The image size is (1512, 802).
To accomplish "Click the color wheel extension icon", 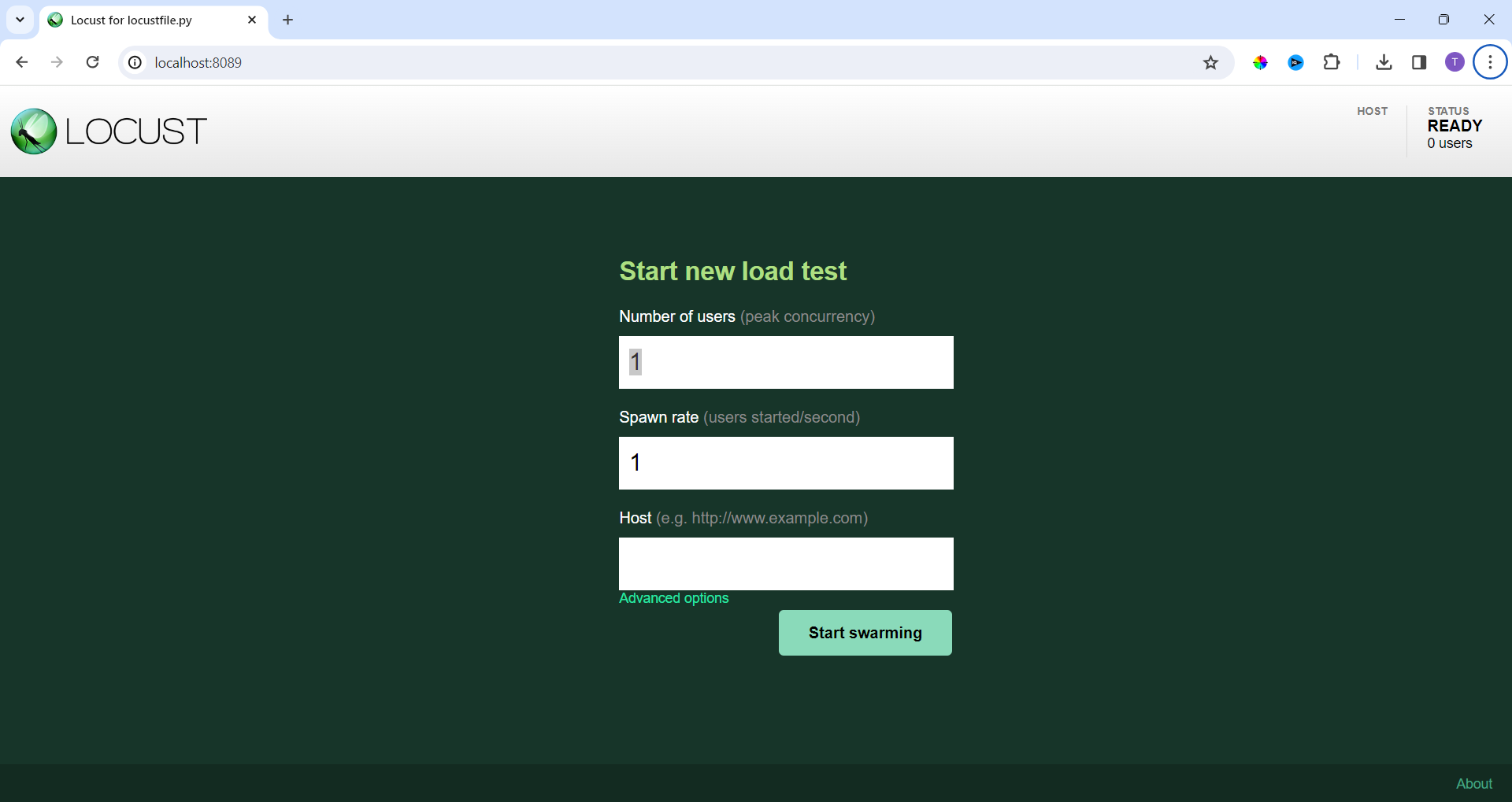I will [x=1261, y=62].
